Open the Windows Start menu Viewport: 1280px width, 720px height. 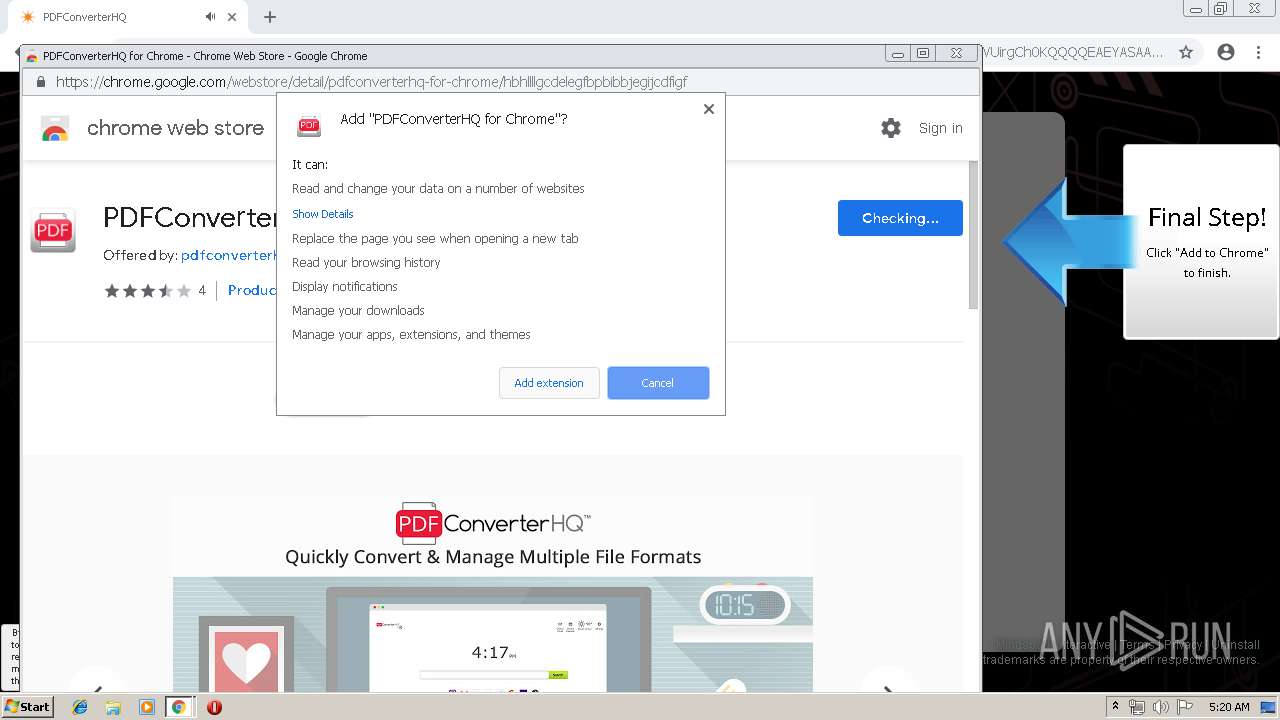click(x=28, y=707)
